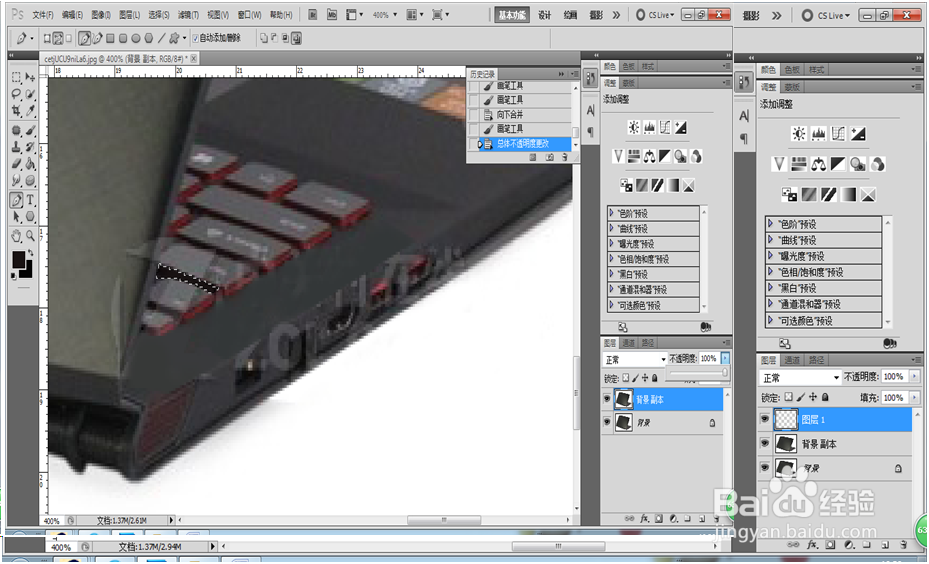Expand the "曲线"预设 list in left window
The width and height of the screenshot is (929, 564).
(x=612, y=228)
